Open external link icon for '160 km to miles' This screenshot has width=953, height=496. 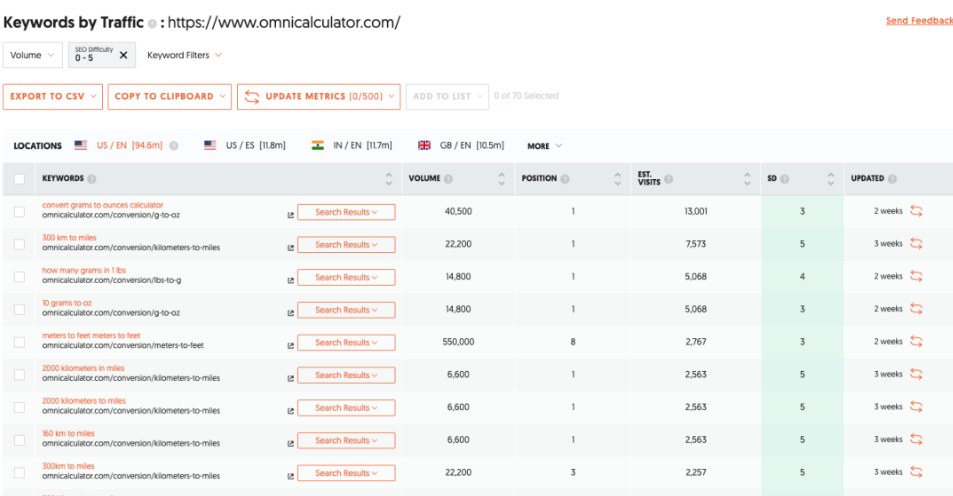(291, 444)
